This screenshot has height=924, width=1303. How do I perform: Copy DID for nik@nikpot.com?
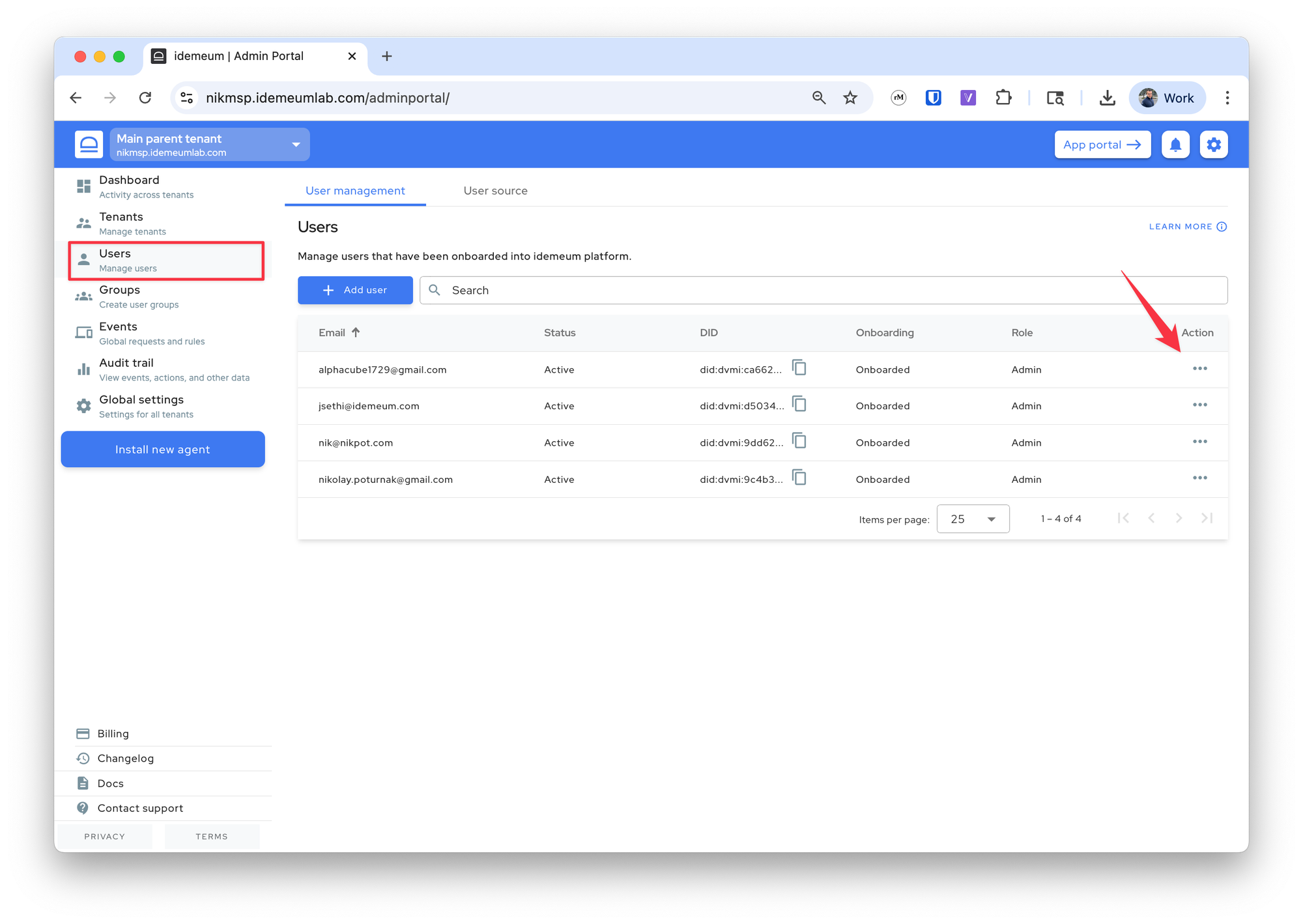click(x=799, y=441)
